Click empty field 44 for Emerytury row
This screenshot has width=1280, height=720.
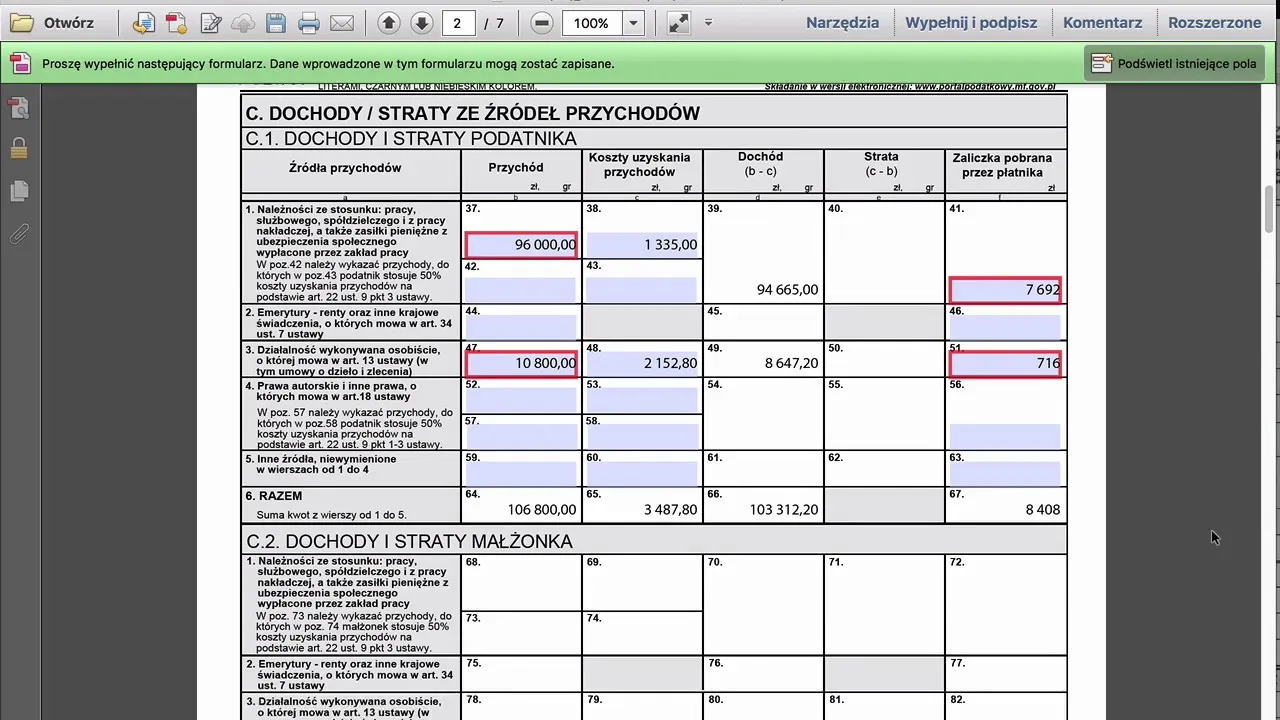[520, 326]
